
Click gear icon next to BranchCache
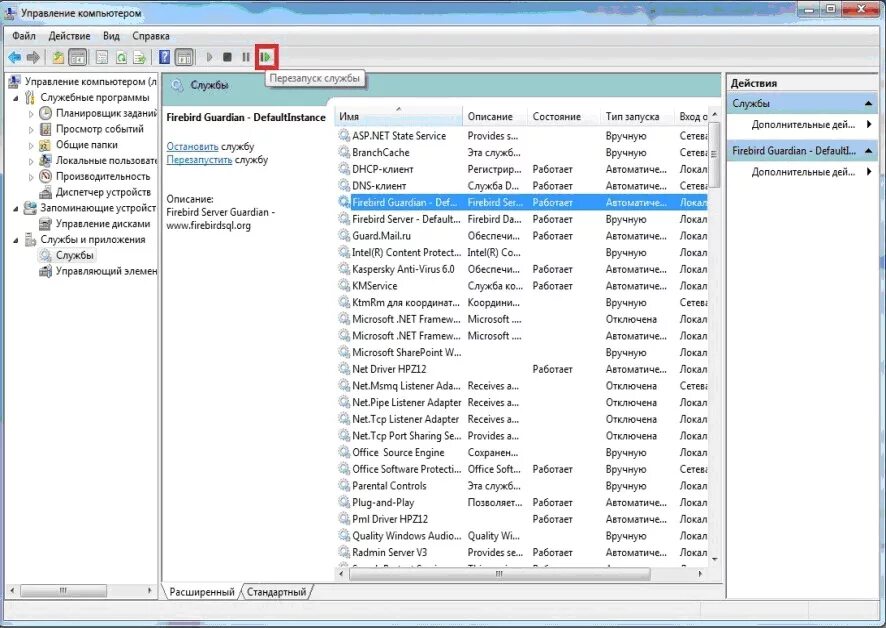(344, 152)
